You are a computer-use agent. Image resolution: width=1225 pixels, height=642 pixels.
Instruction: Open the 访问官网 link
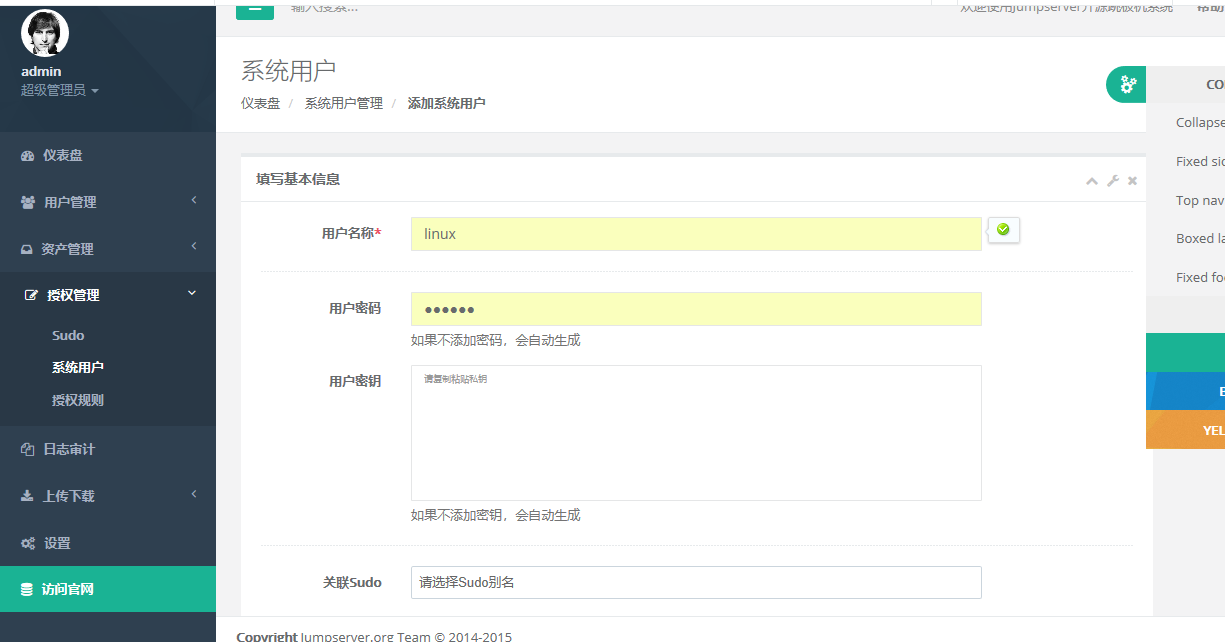pyautogui.click(x=108, y=590)
